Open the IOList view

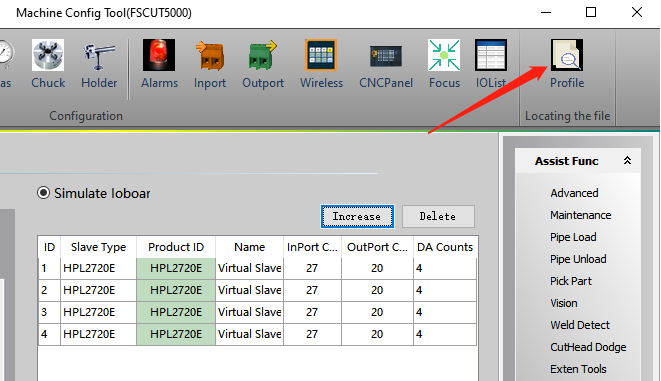click(491, 64)
